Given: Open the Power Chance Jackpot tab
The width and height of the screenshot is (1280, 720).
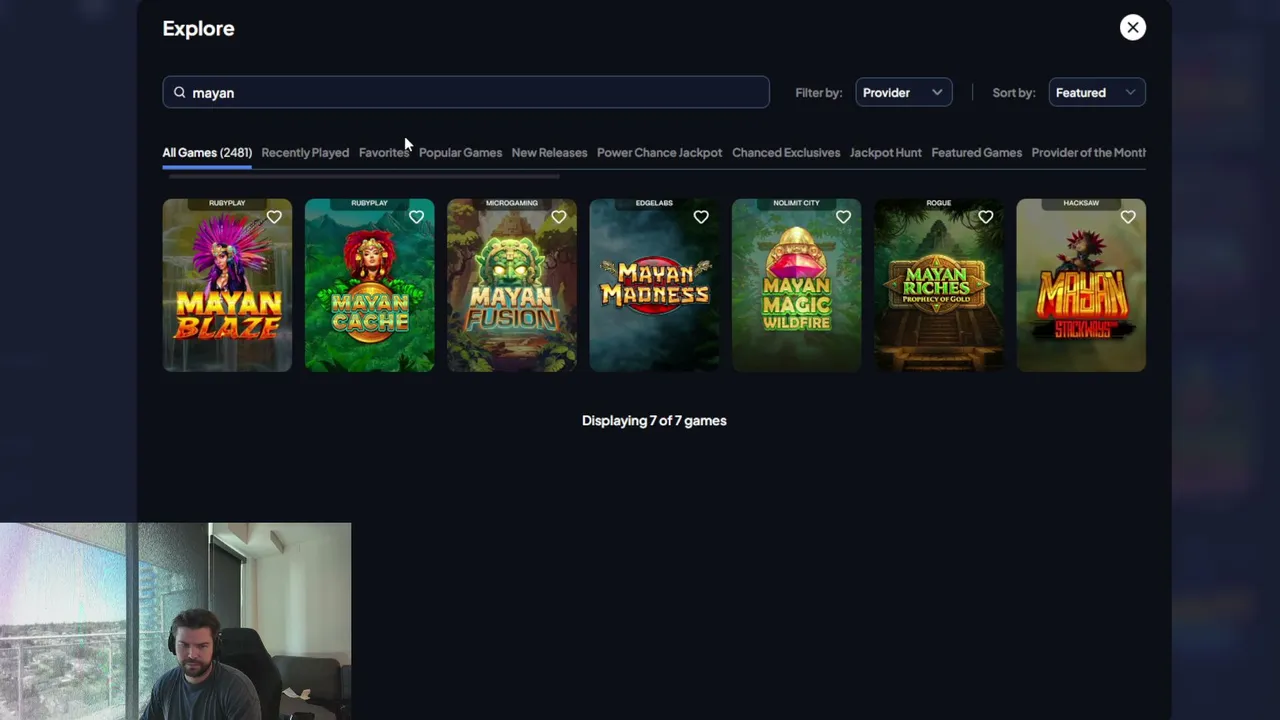Looking at the screenshot, I should [659, 153].
